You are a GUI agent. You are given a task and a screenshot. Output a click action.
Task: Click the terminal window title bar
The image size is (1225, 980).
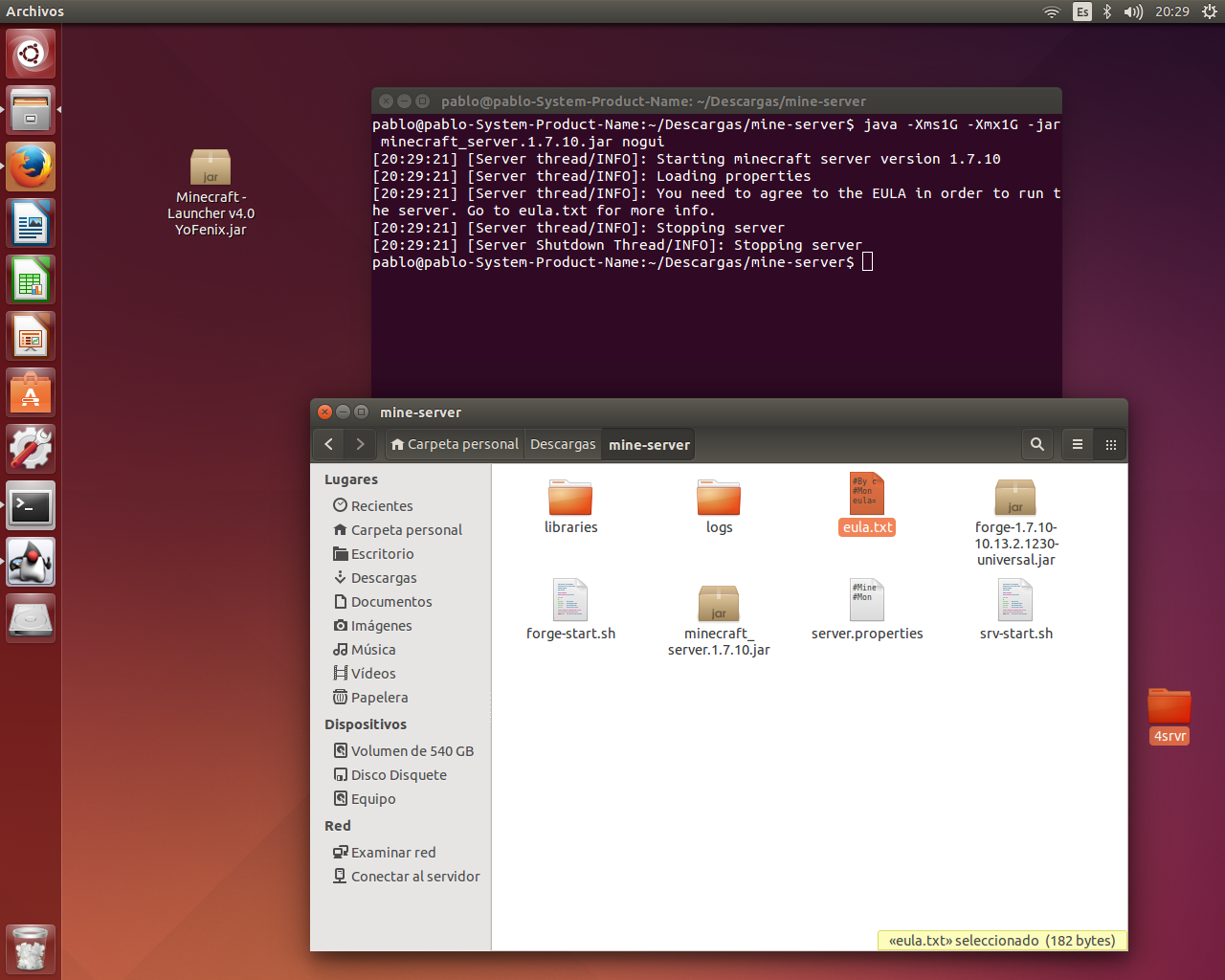(717, 100)
